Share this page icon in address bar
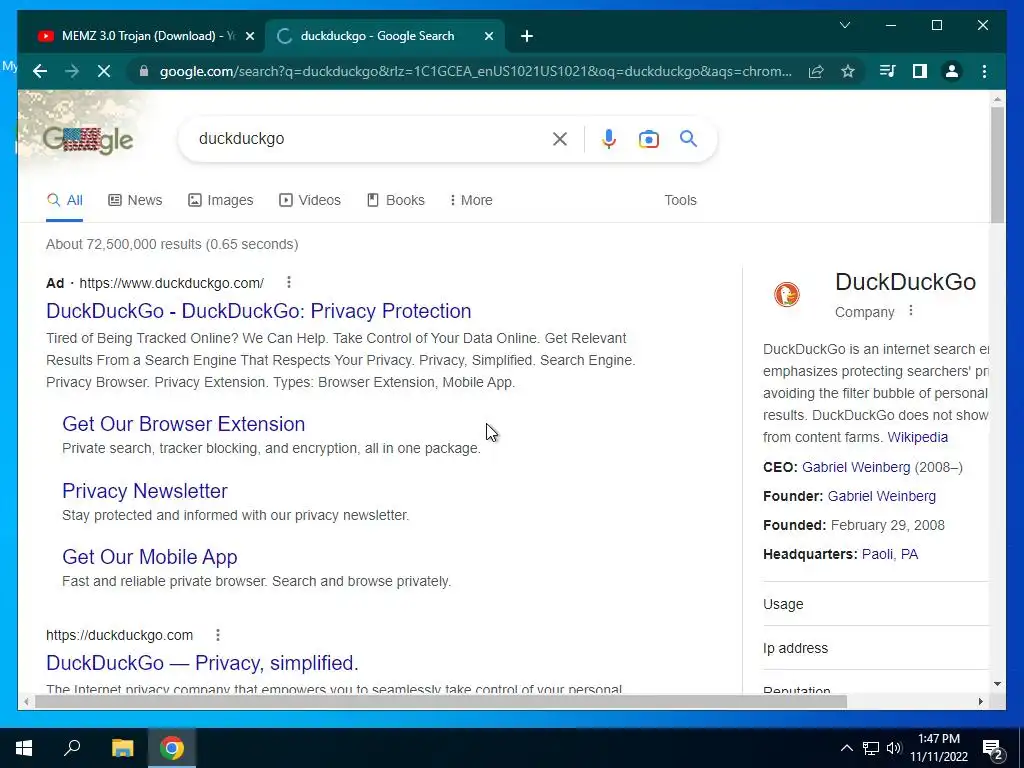The image size is (1024, 768). click(x=816, y=72)
